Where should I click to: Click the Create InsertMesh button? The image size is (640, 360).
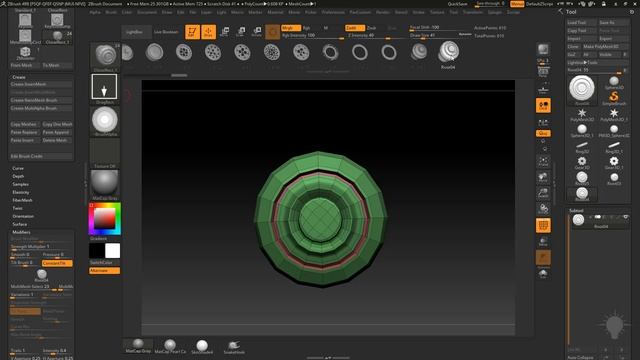click(x=41, y=84)
